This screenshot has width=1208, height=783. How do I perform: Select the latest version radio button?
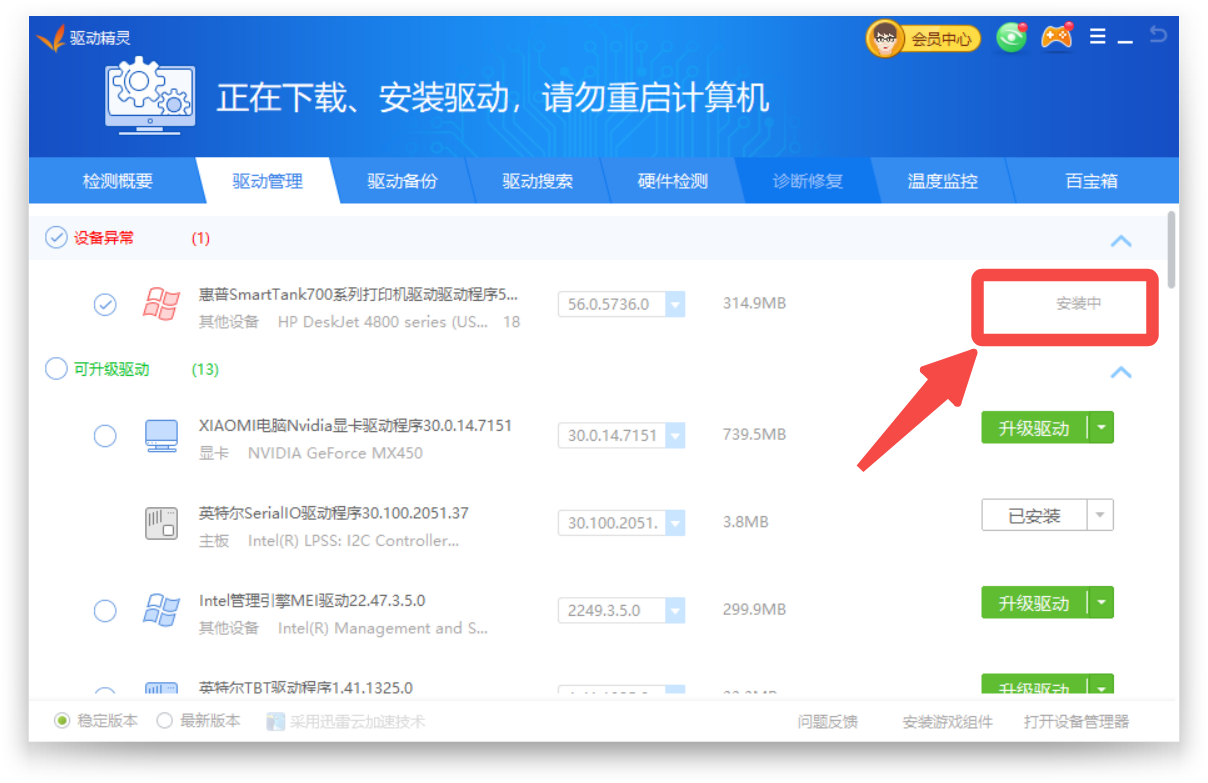tap(165, 720)
